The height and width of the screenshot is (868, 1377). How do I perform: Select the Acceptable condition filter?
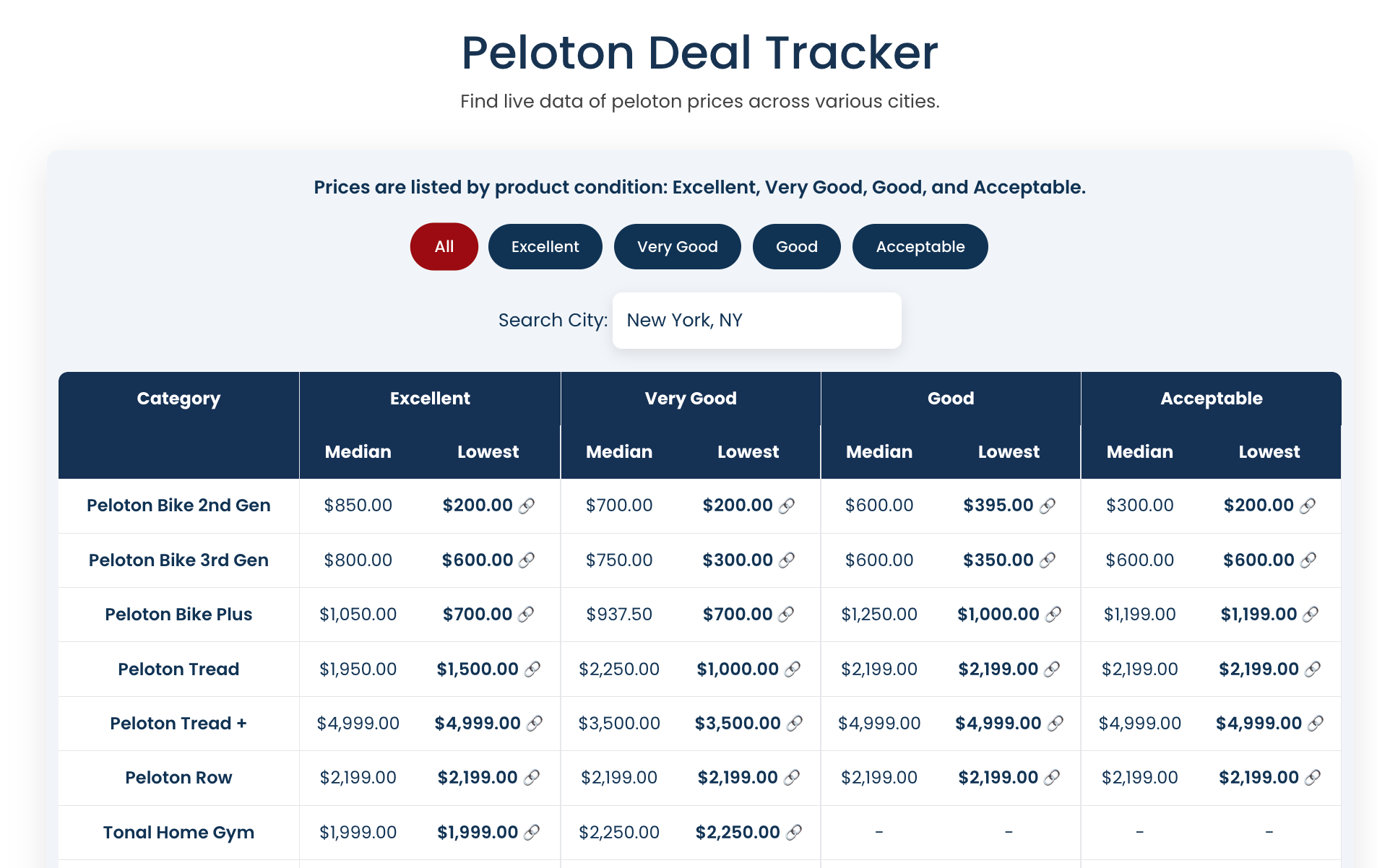point(920,247)
